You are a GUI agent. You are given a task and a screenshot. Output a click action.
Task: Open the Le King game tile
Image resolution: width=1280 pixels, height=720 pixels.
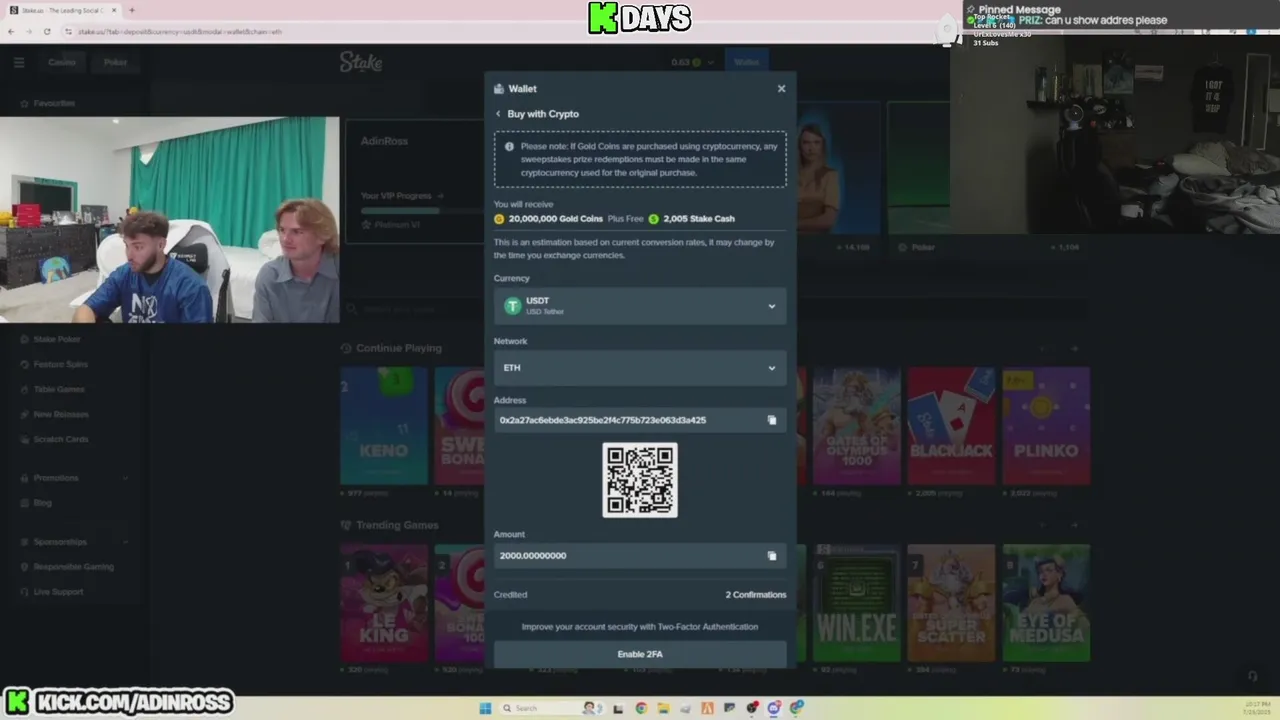[384, 603]
